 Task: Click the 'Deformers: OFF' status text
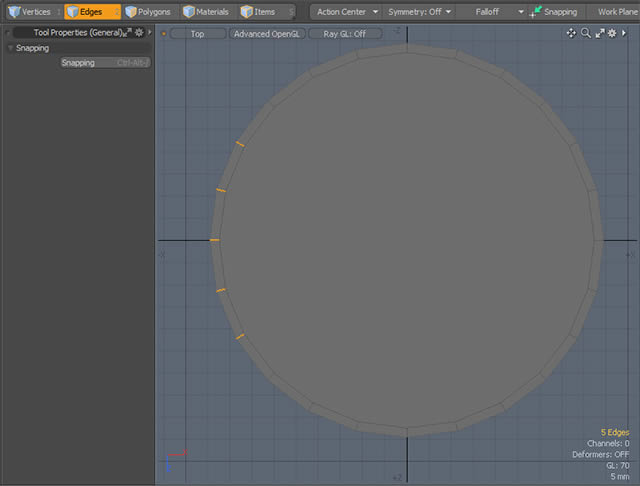600,454
